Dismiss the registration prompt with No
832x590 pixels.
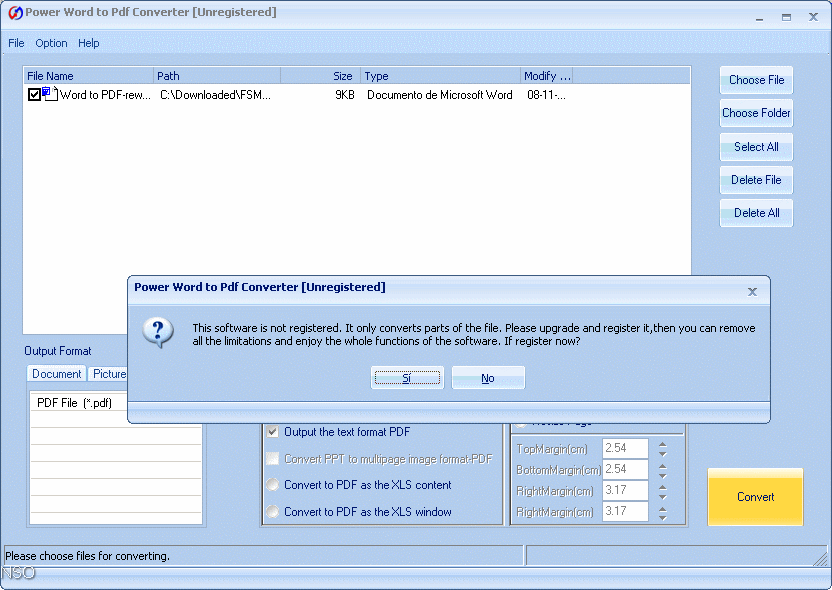coord(487,377)
